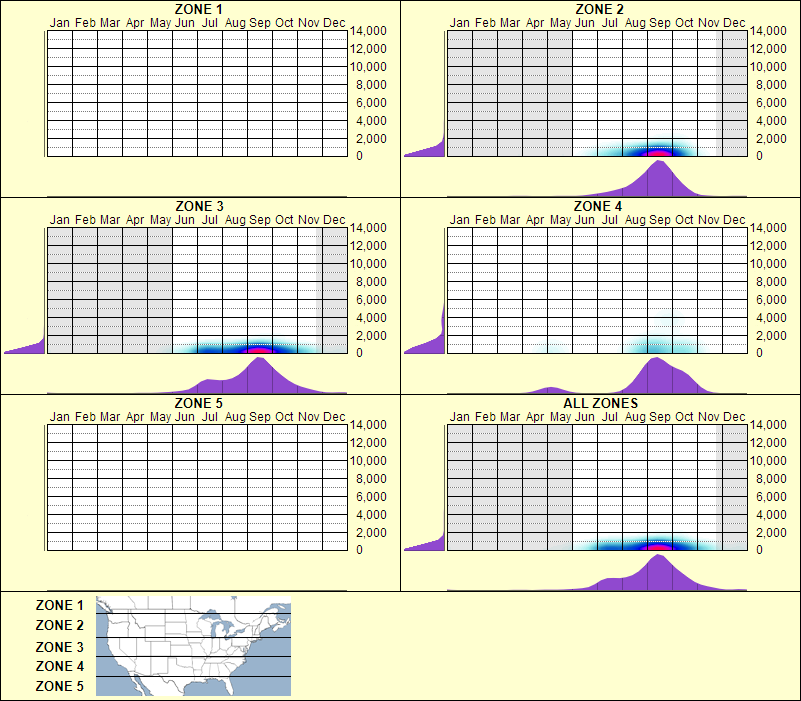This screenshot has height=701, width=801.
Task: Click the purple density curve under ALL ZONES
Action: (x=655, y=571)
